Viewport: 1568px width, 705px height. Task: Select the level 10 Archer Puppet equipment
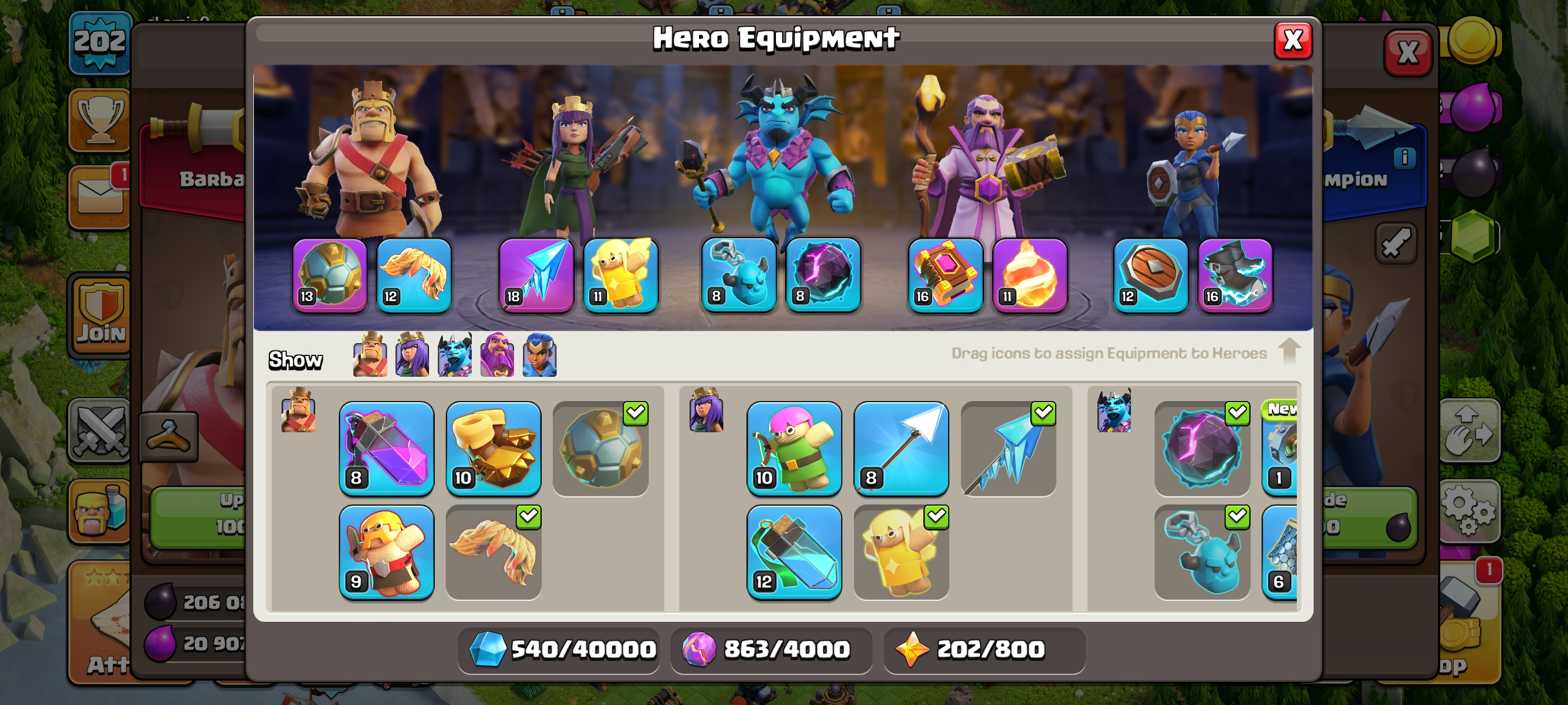click(794, 448)
